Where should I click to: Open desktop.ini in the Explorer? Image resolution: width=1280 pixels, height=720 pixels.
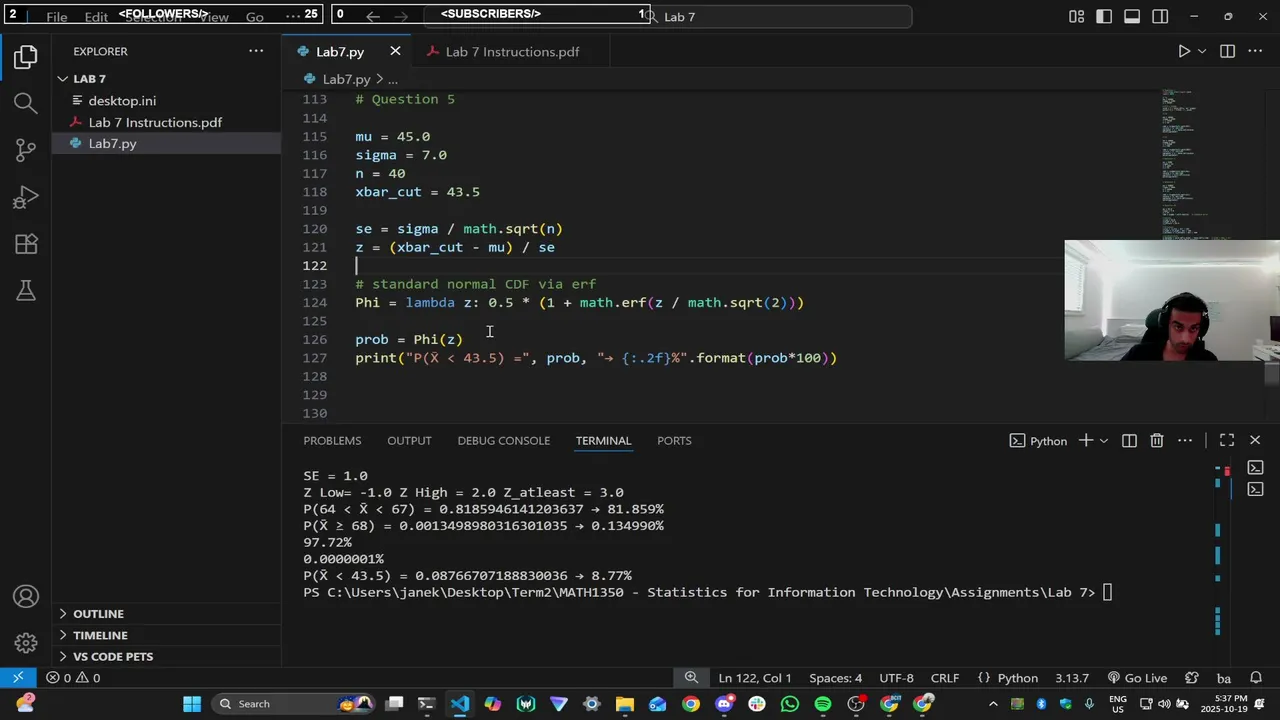(x=122, y=100)
